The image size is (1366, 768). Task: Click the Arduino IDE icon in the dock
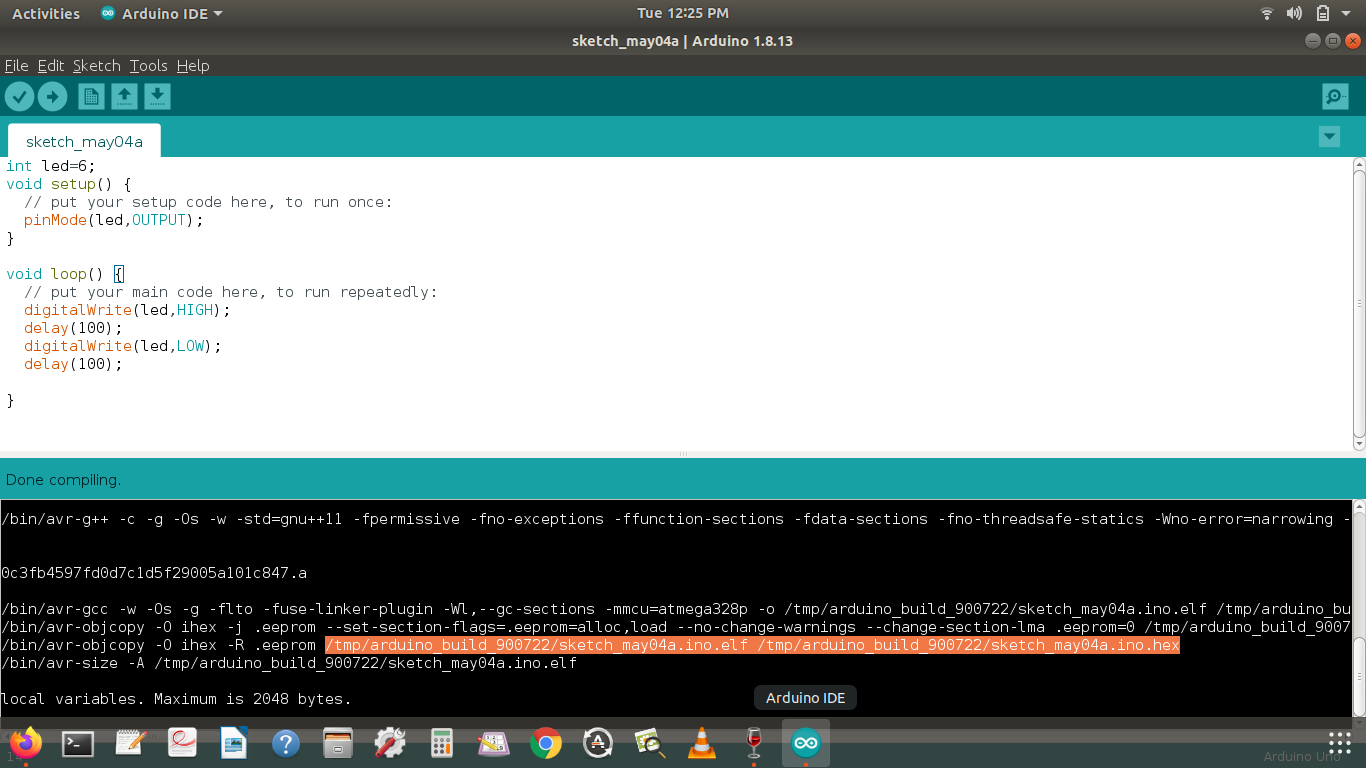(x=805, y=743)
